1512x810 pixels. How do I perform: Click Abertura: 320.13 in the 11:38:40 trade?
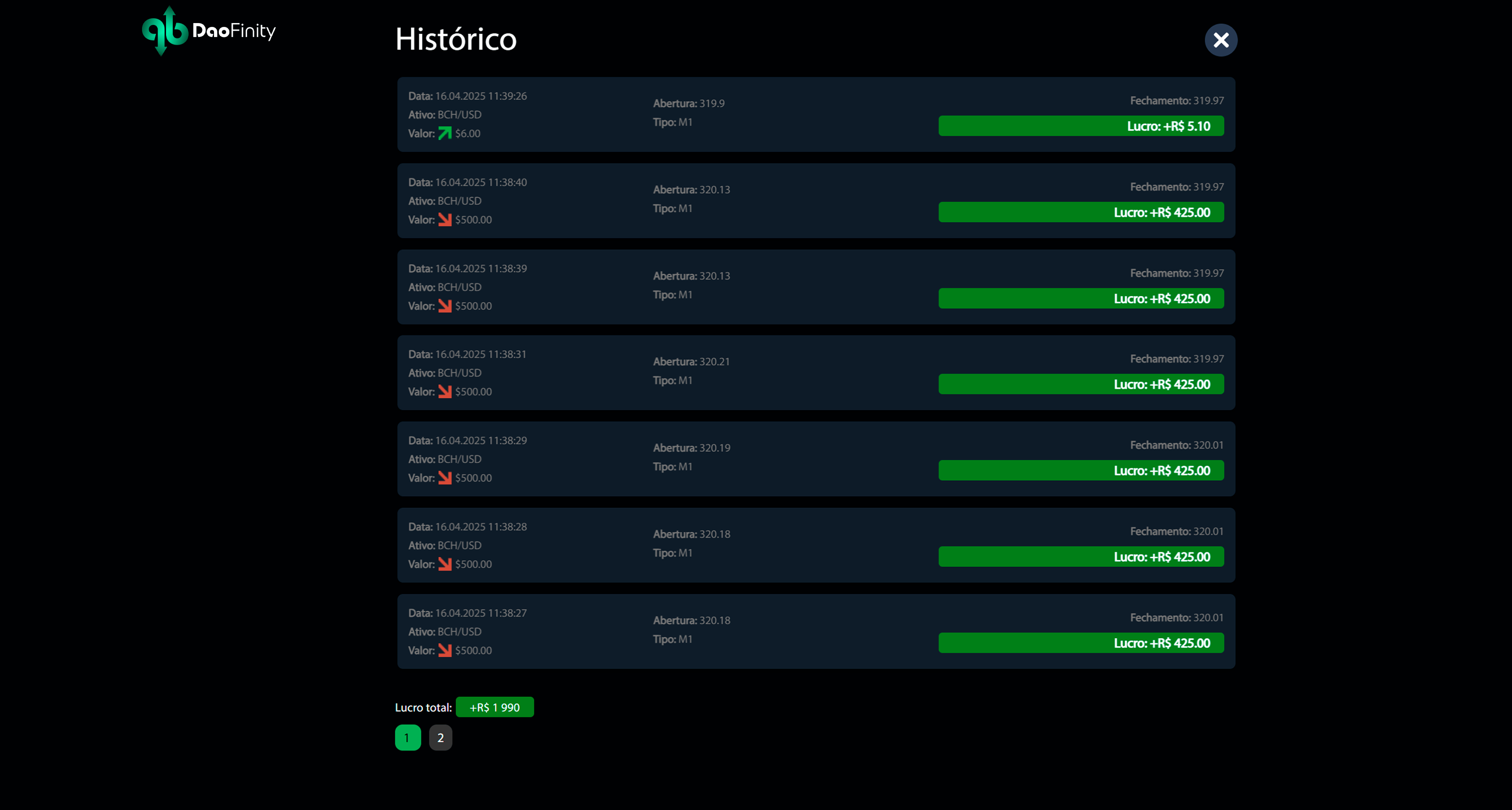click(x=691, y=190)
